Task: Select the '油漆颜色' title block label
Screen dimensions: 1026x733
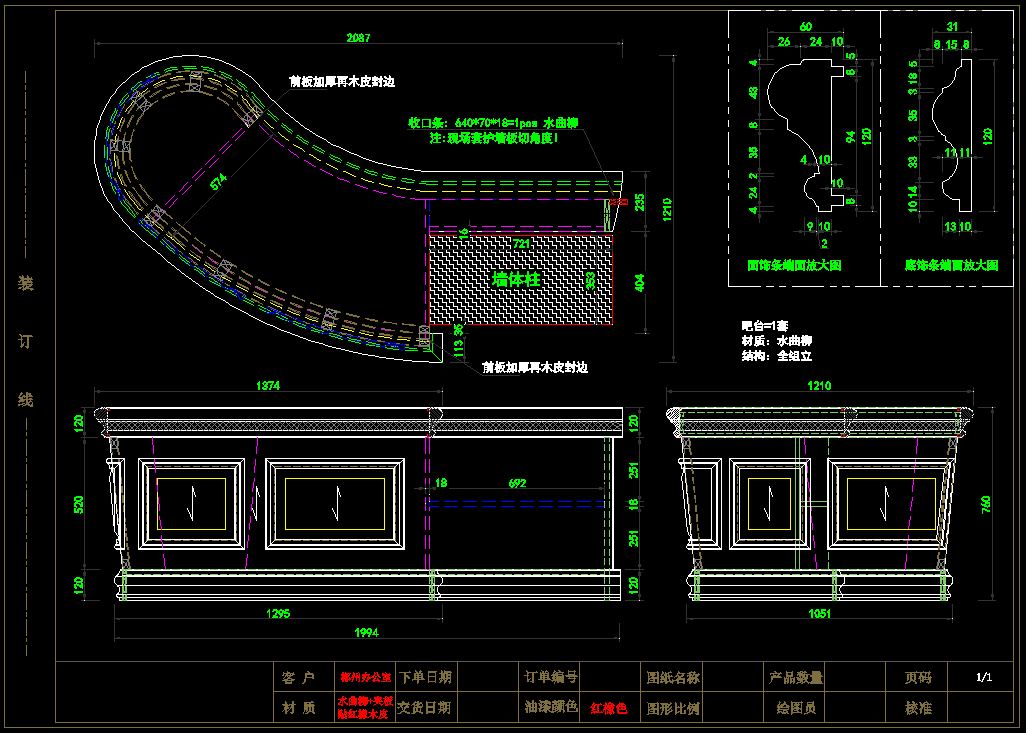Action: [x=551, y=707]
